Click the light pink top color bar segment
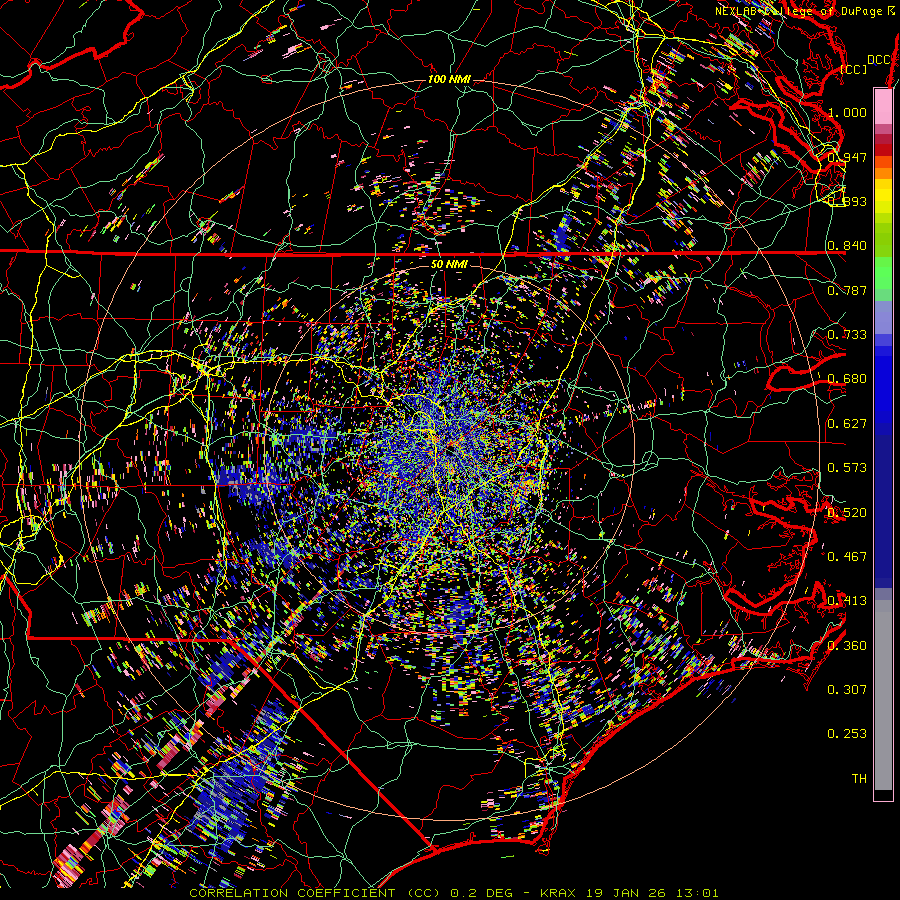The width and height of the screenshot is (900, 900). [883, 106]
